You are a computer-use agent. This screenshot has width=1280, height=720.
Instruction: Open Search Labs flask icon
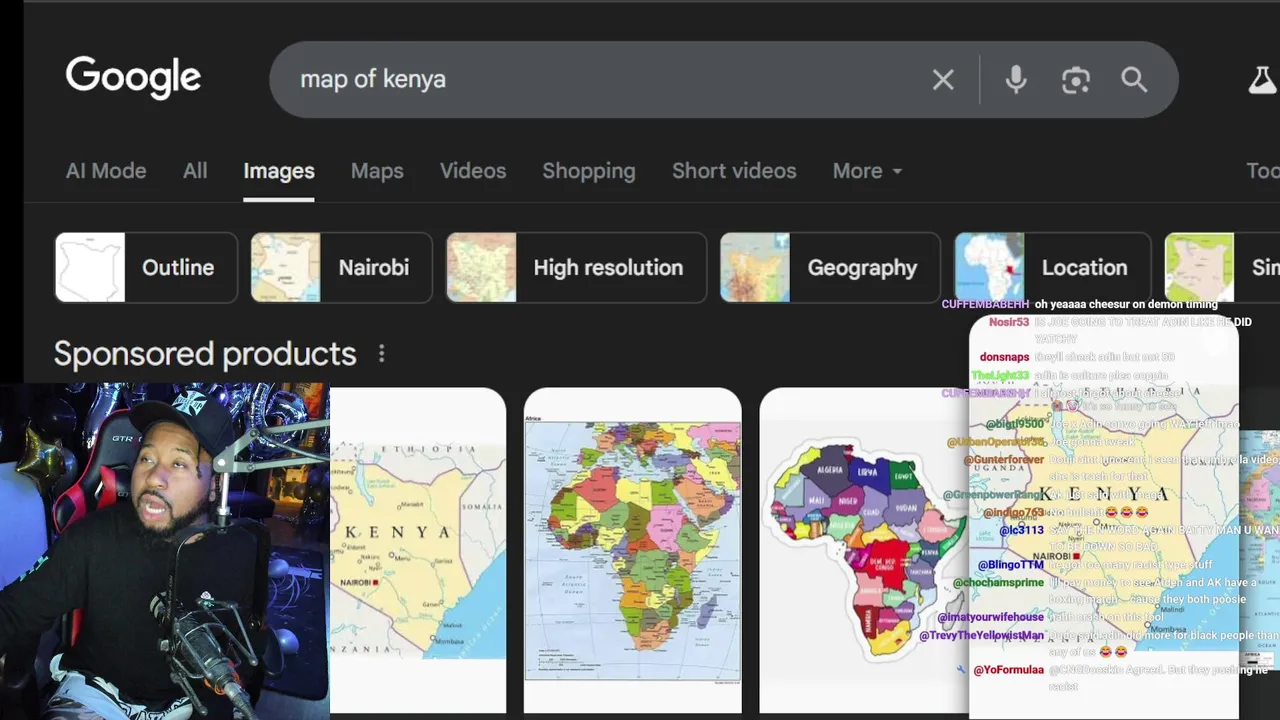(1262, 80)
